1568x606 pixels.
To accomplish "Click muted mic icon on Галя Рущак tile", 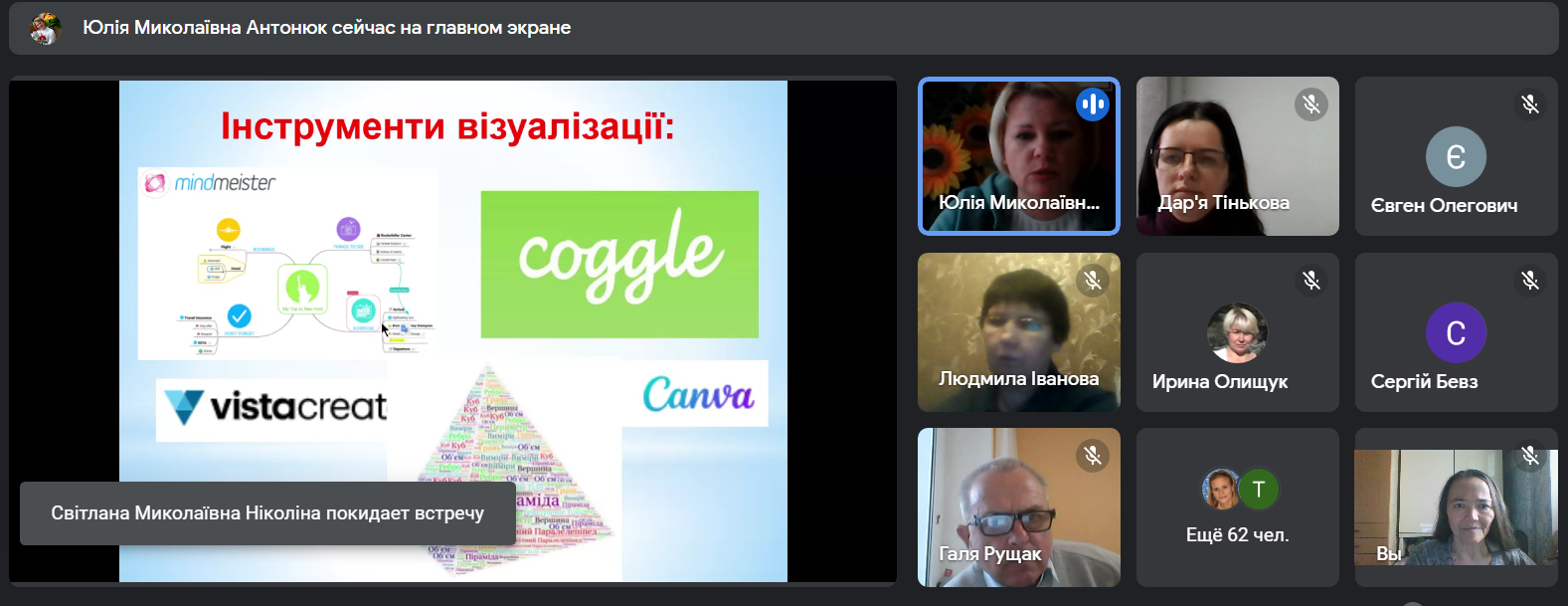I will [x=1093, y=456].
